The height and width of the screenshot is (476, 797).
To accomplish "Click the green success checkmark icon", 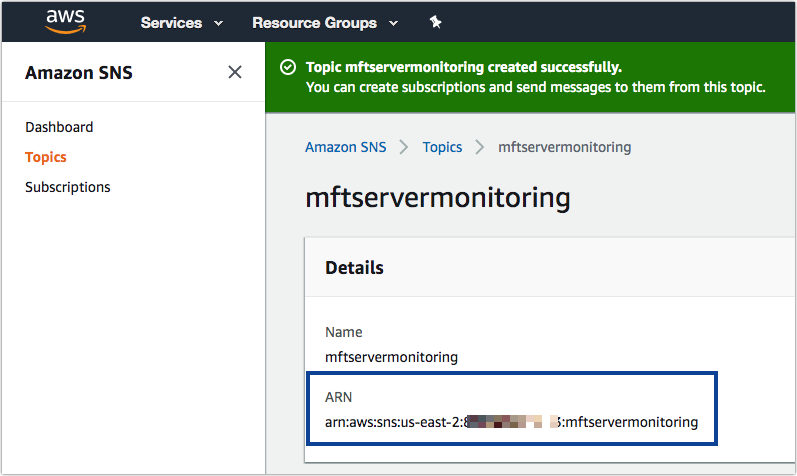I will point(288,68).
